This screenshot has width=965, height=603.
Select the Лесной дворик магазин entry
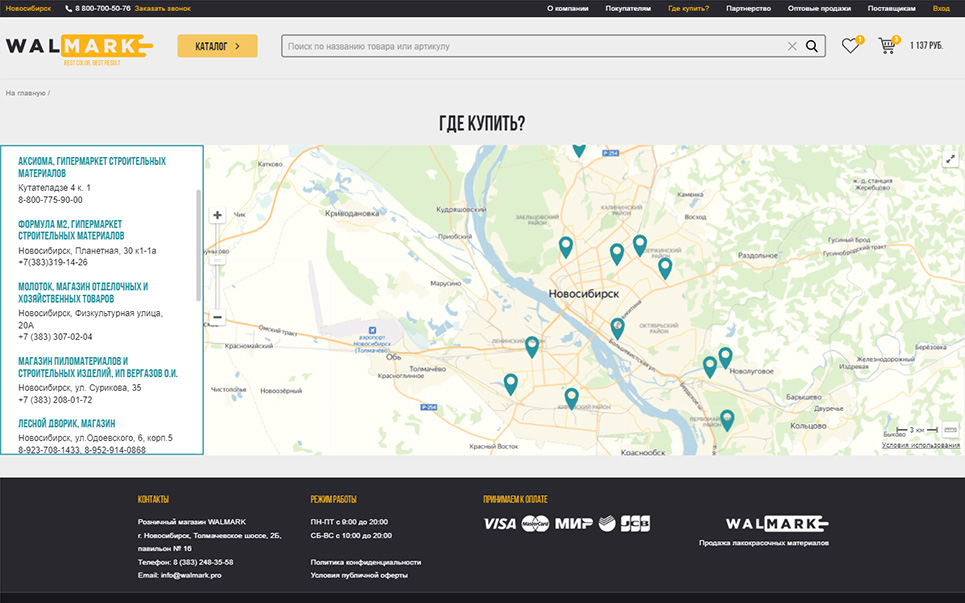click(x=66, y=423)
